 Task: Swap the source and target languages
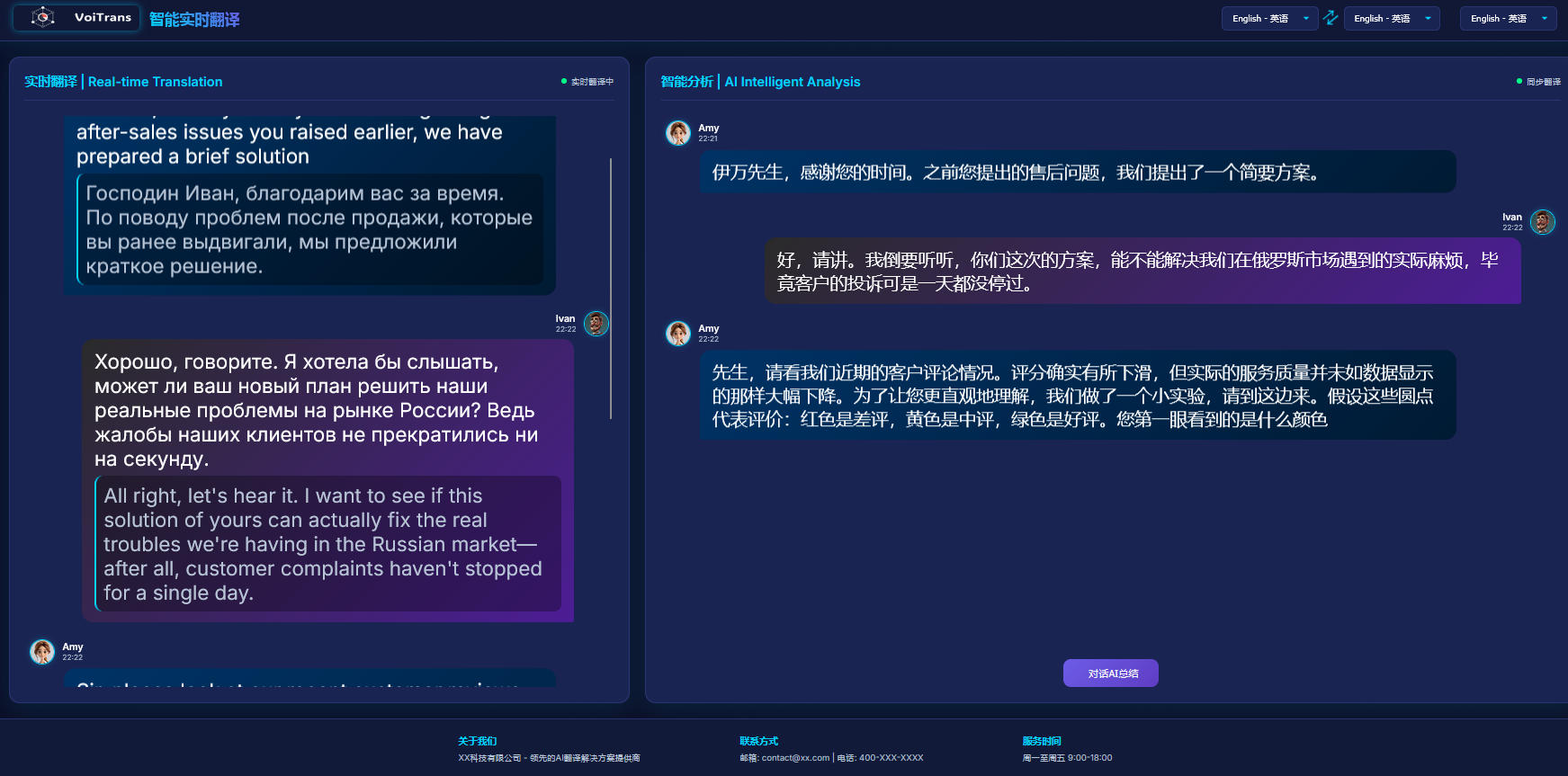(1331, 18)
